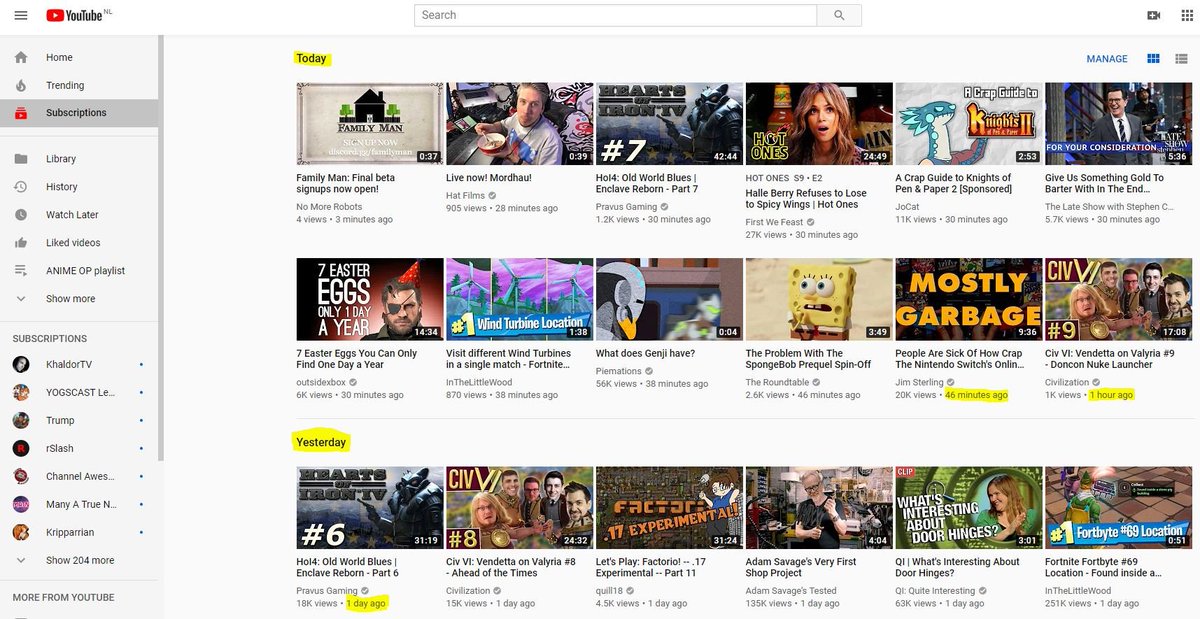
Task: Focus the Search input field
Action: 616,15
